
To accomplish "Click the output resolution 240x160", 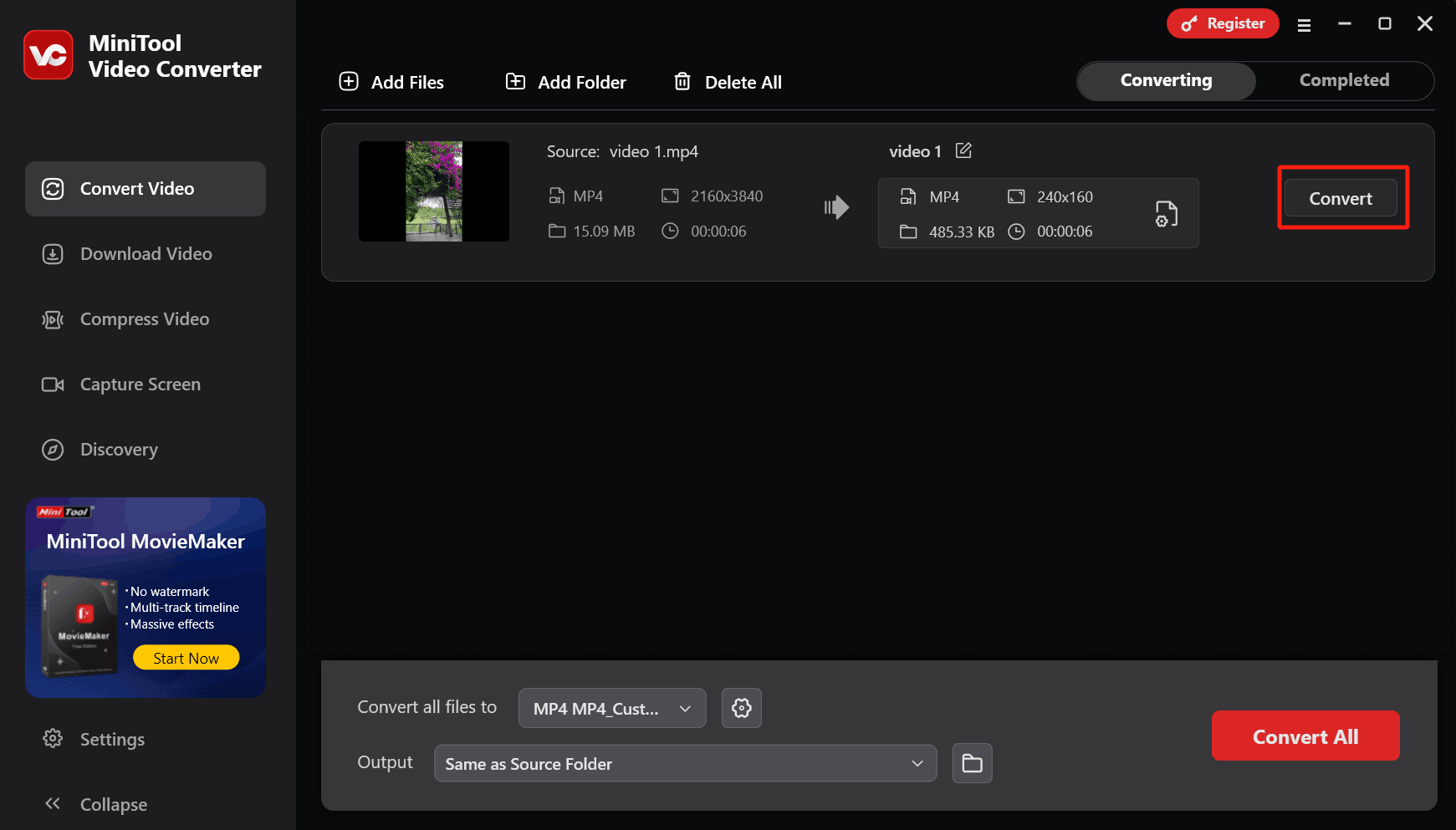I will pyautogui.click(x=1065, y=197).
